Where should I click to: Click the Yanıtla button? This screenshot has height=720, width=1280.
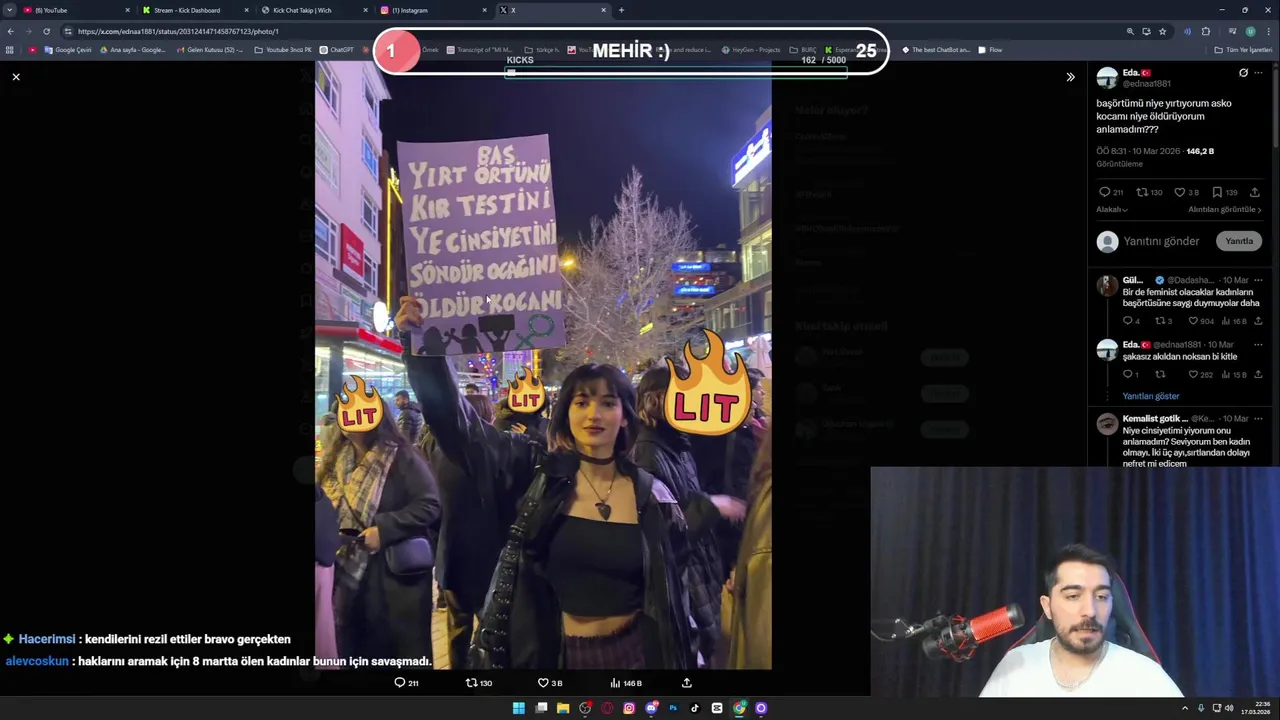pyautogui.click(x=1239, y=241)
